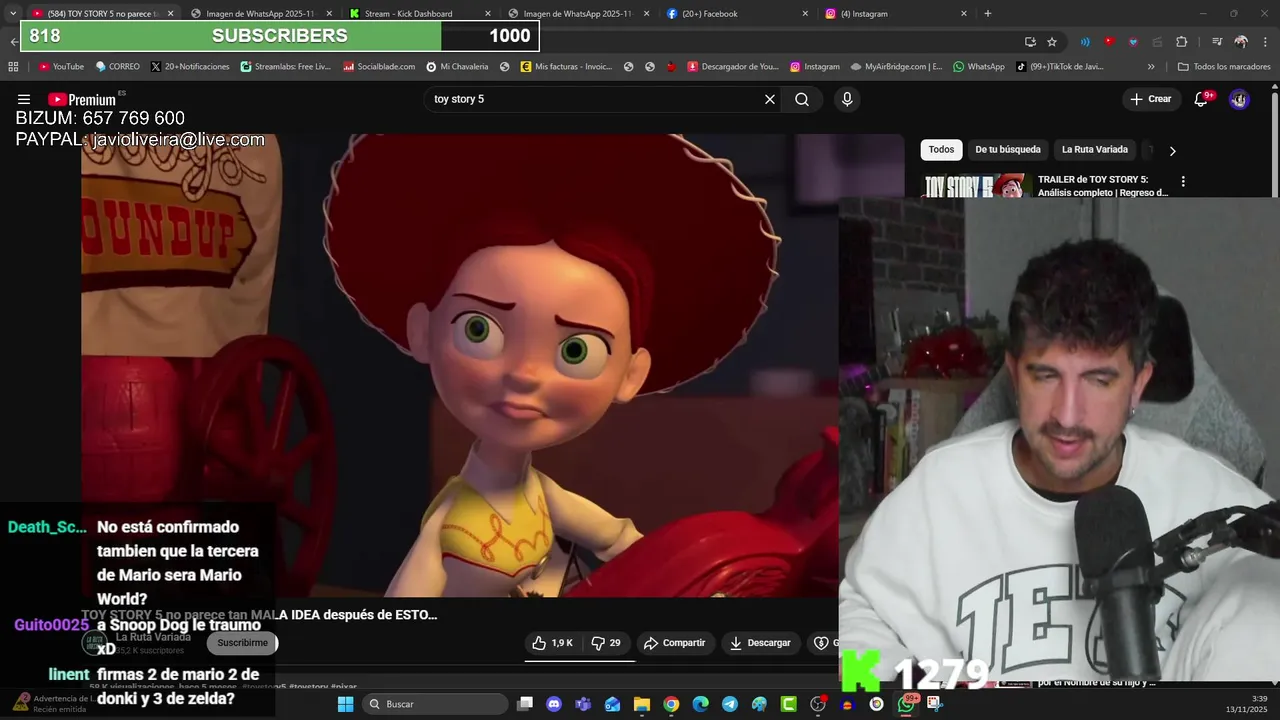This screenshot has width=1280, height=720.
Task: Start voice search with the microphone
Action: tap(847, 99)
